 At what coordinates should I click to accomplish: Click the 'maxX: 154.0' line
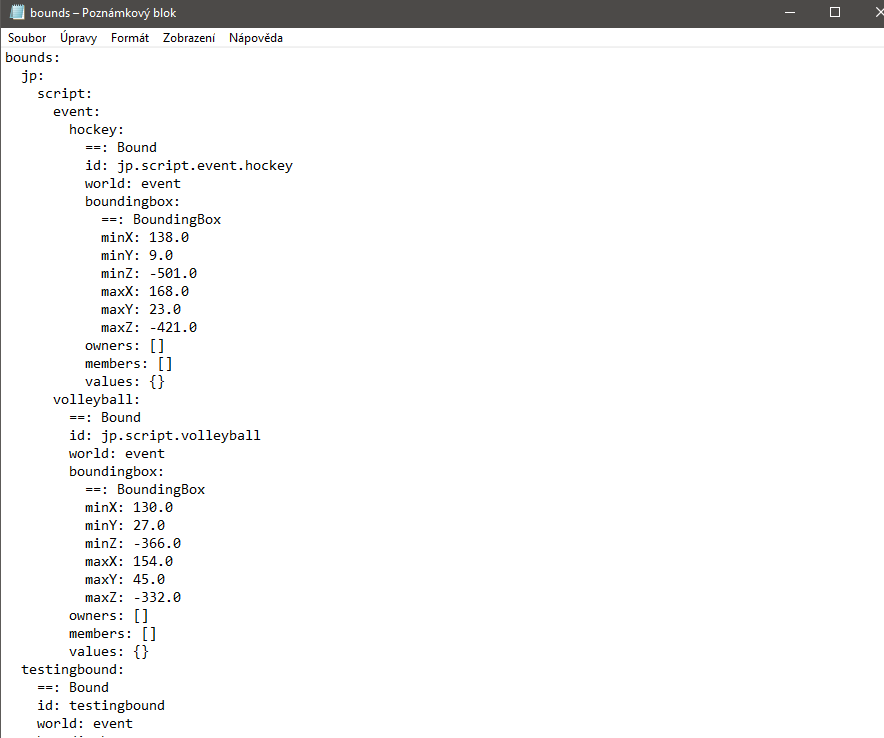pos(129,562)
